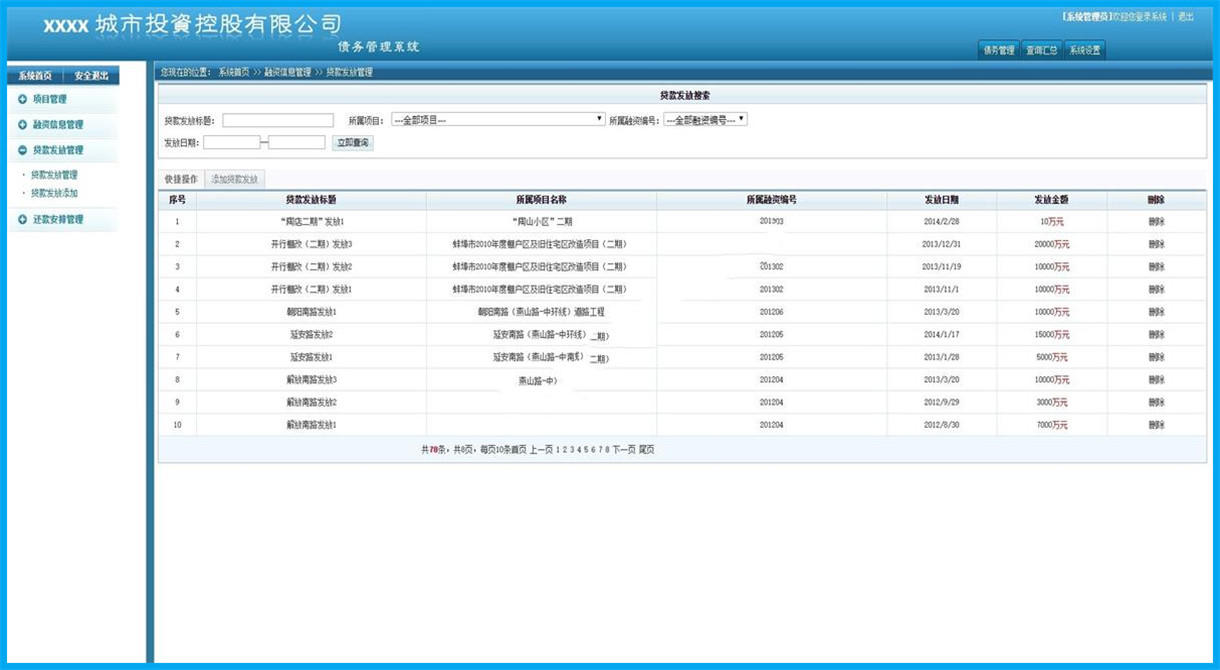
Task: Go to 下一页 in pagination
Action: pos(624,450)
